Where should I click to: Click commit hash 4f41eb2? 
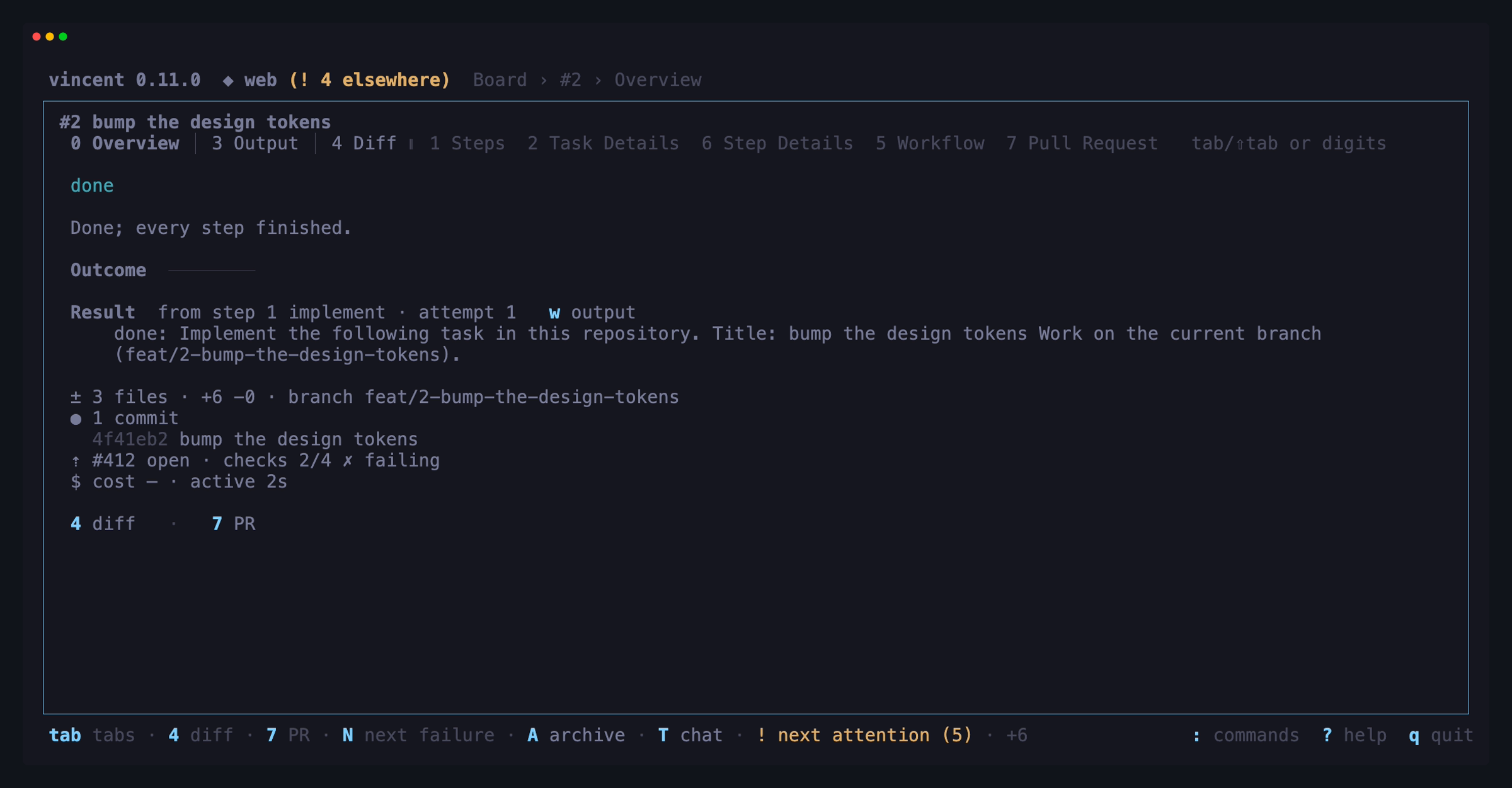point(130,439)
